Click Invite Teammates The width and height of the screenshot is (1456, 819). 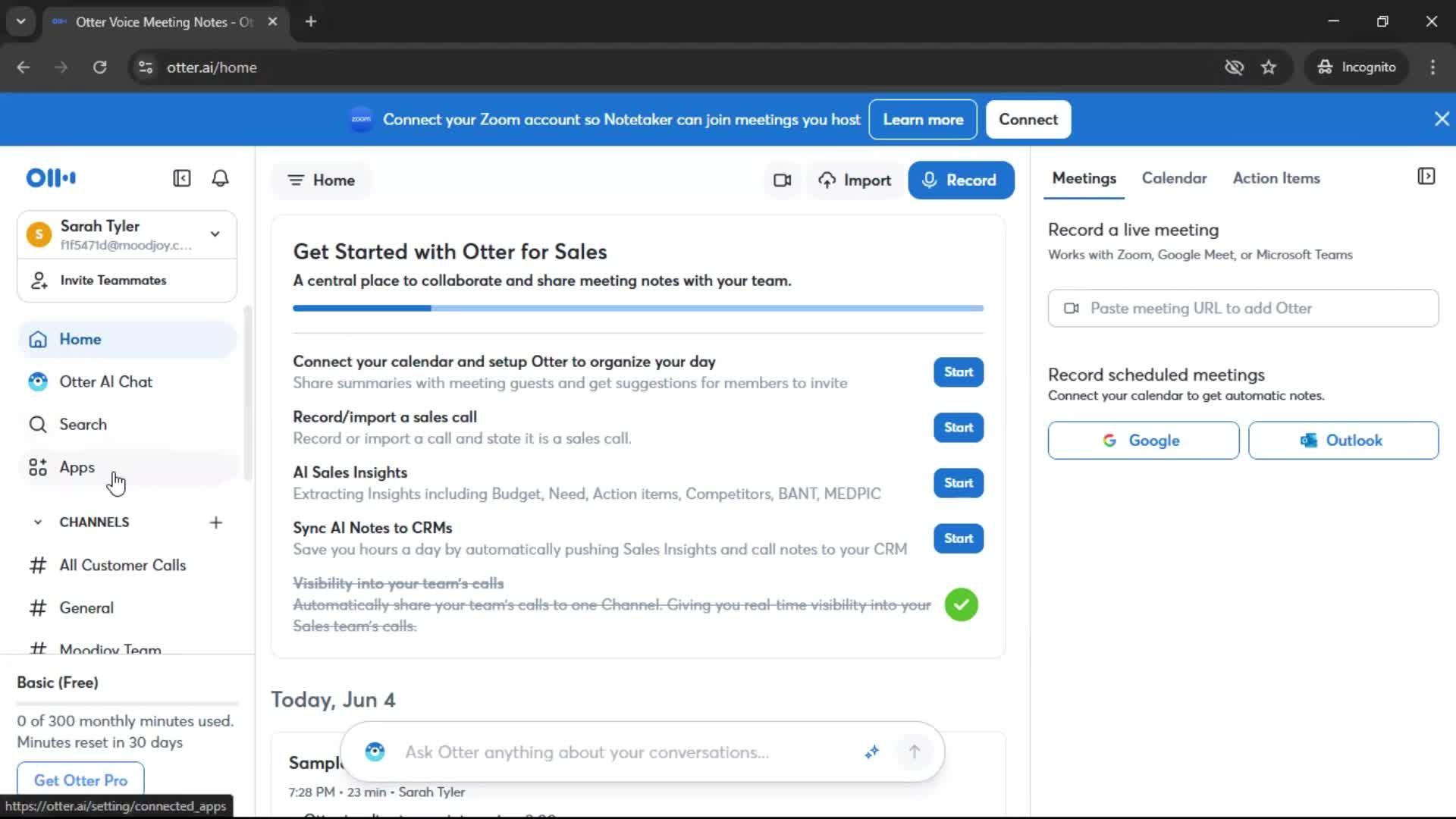pos(127,281)
